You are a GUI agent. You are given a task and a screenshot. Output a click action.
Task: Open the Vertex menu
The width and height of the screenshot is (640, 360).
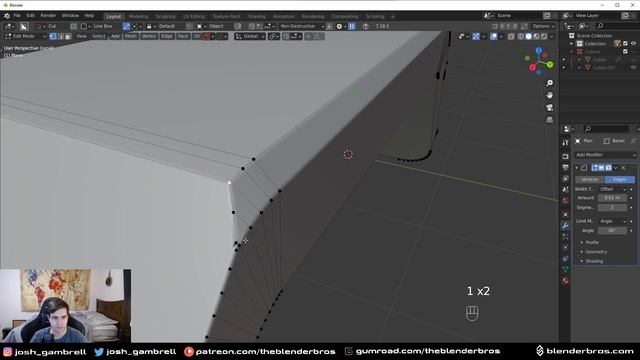pyautogui.click(x=149, y=36)
